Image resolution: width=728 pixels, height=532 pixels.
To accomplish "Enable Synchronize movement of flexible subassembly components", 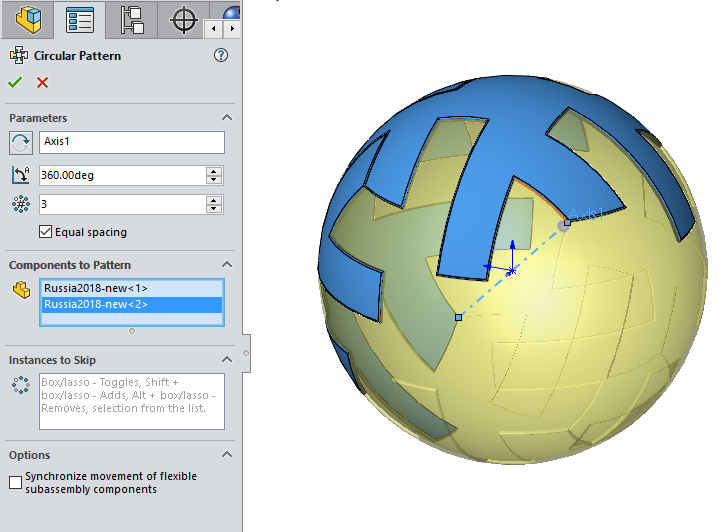I will pyautogui.click(x=15, y=483).
